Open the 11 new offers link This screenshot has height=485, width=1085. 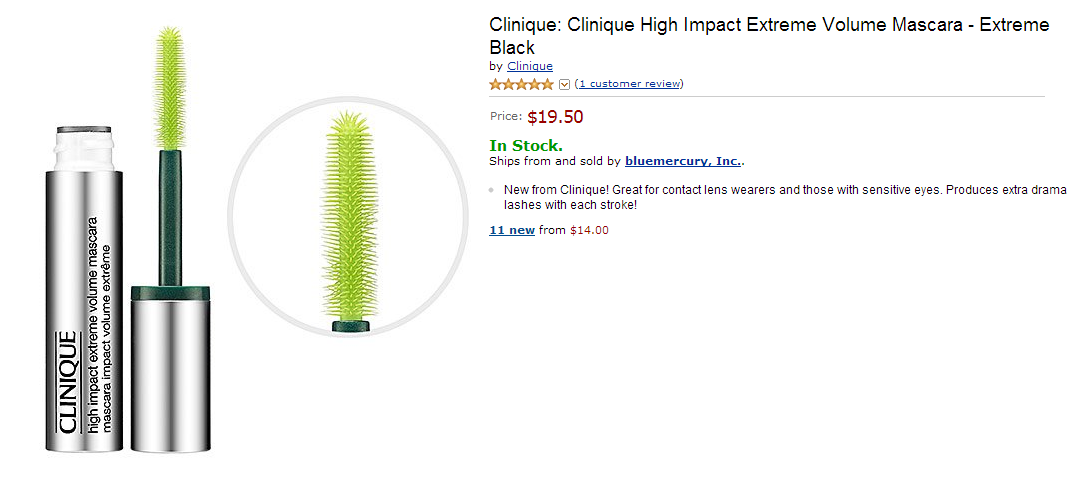pos(512,230)
